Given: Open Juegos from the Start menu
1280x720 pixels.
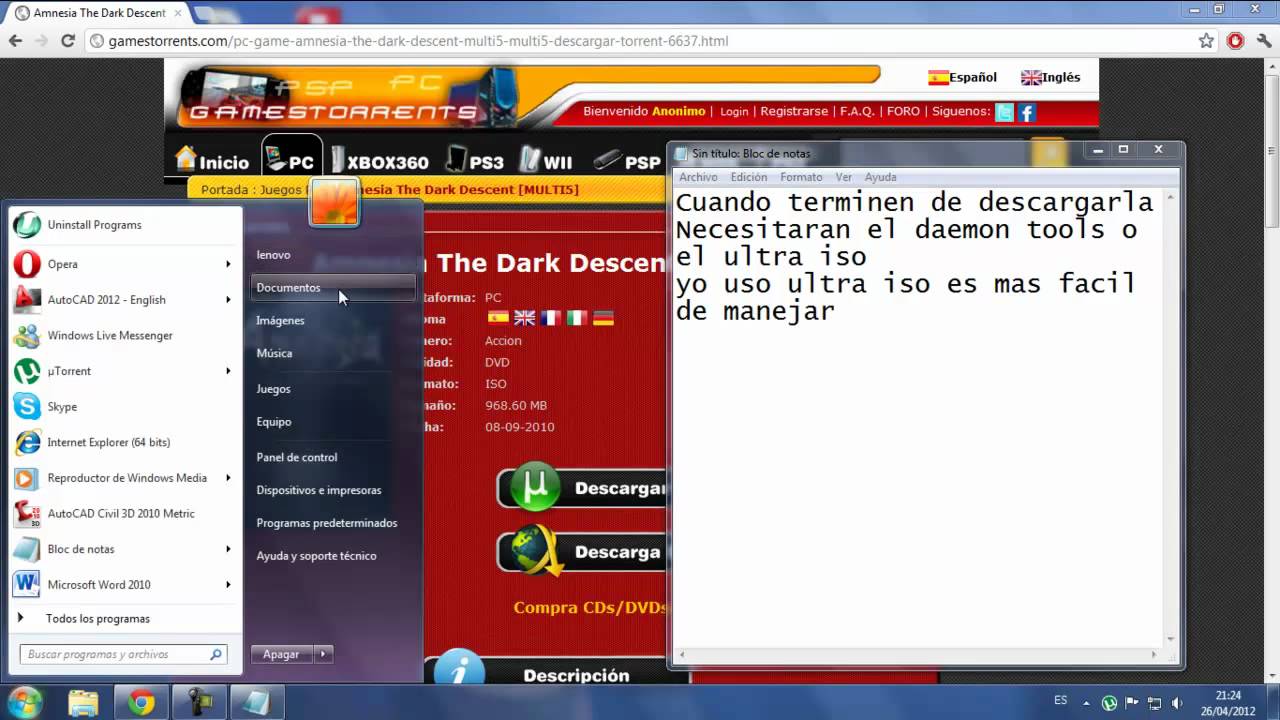Looking at the screenshot, I should tap(273, 389).
